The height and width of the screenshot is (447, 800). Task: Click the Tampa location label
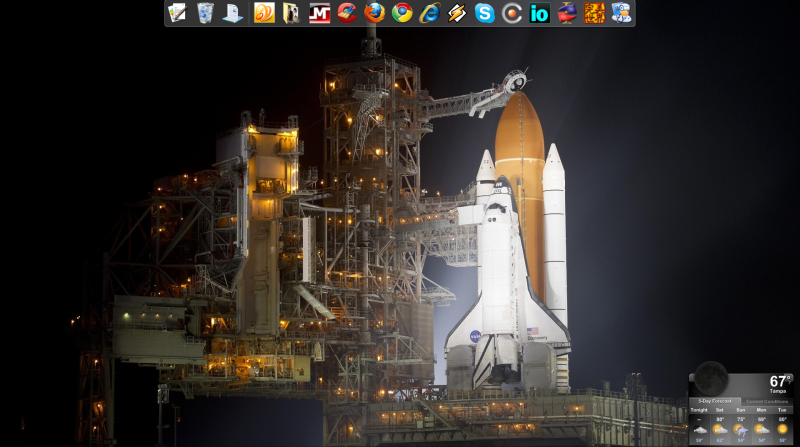(x=780, y=391)
